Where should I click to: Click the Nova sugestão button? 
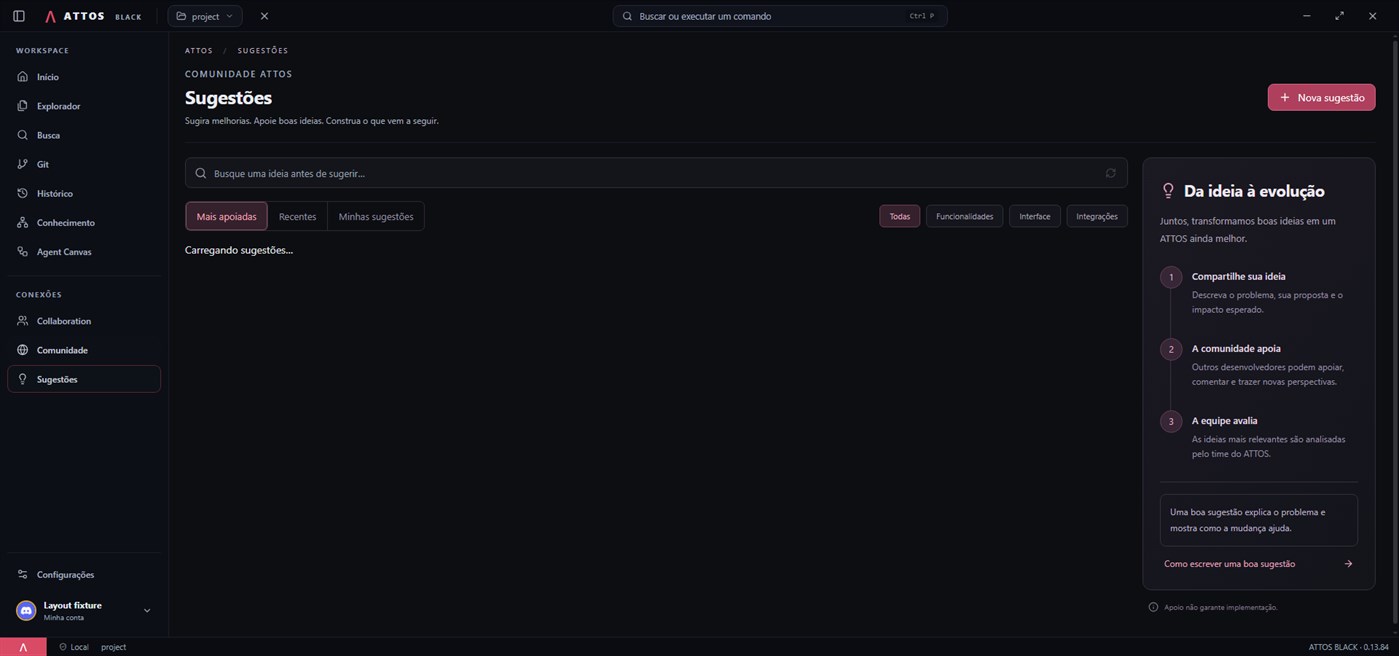tap(1321, 97)
